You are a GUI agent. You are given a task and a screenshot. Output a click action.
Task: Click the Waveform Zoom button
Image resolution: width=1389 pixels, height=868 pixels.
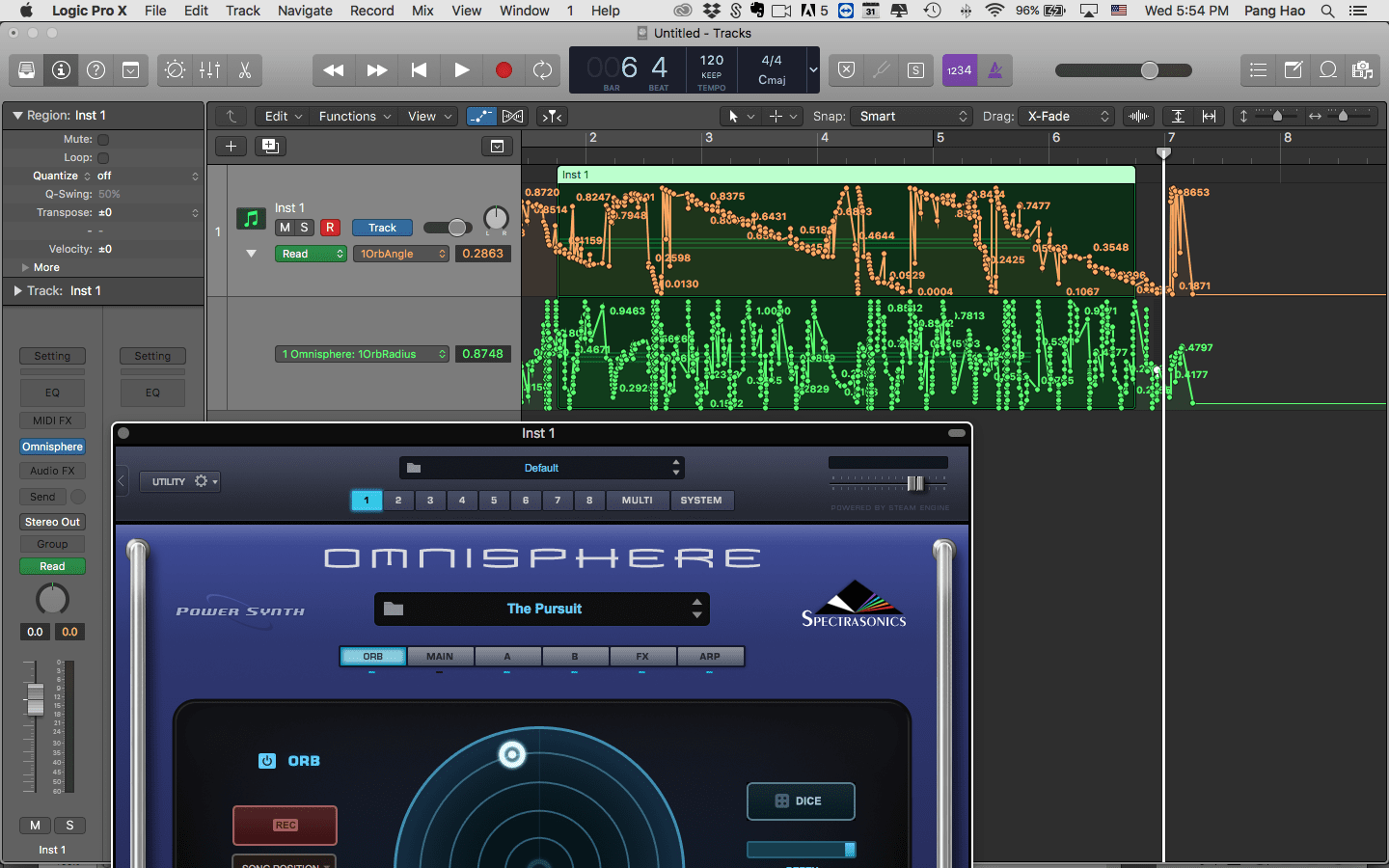coord(1139,117)
